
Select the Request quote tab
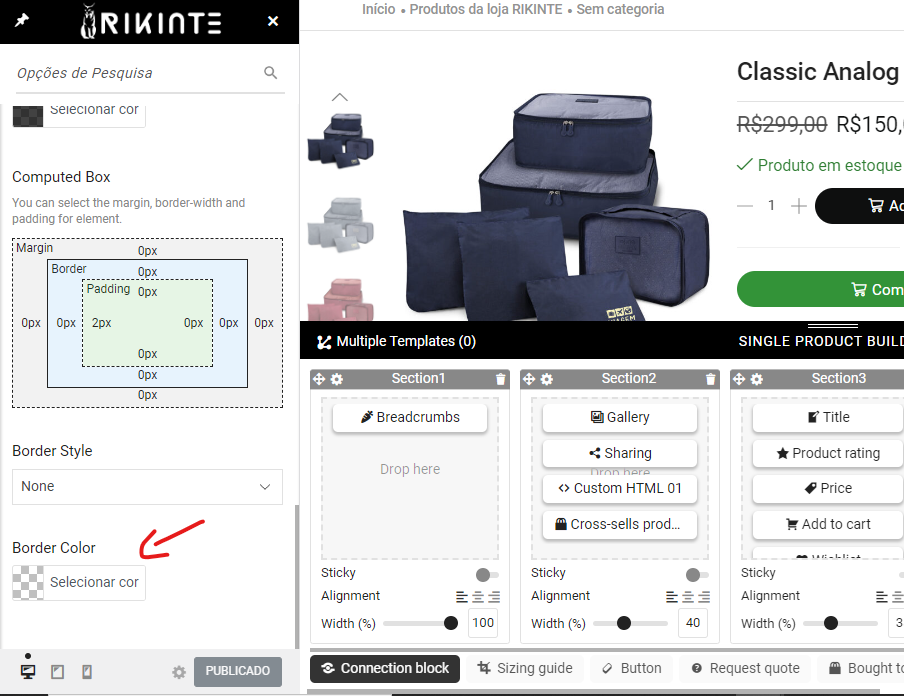[745, 669]
